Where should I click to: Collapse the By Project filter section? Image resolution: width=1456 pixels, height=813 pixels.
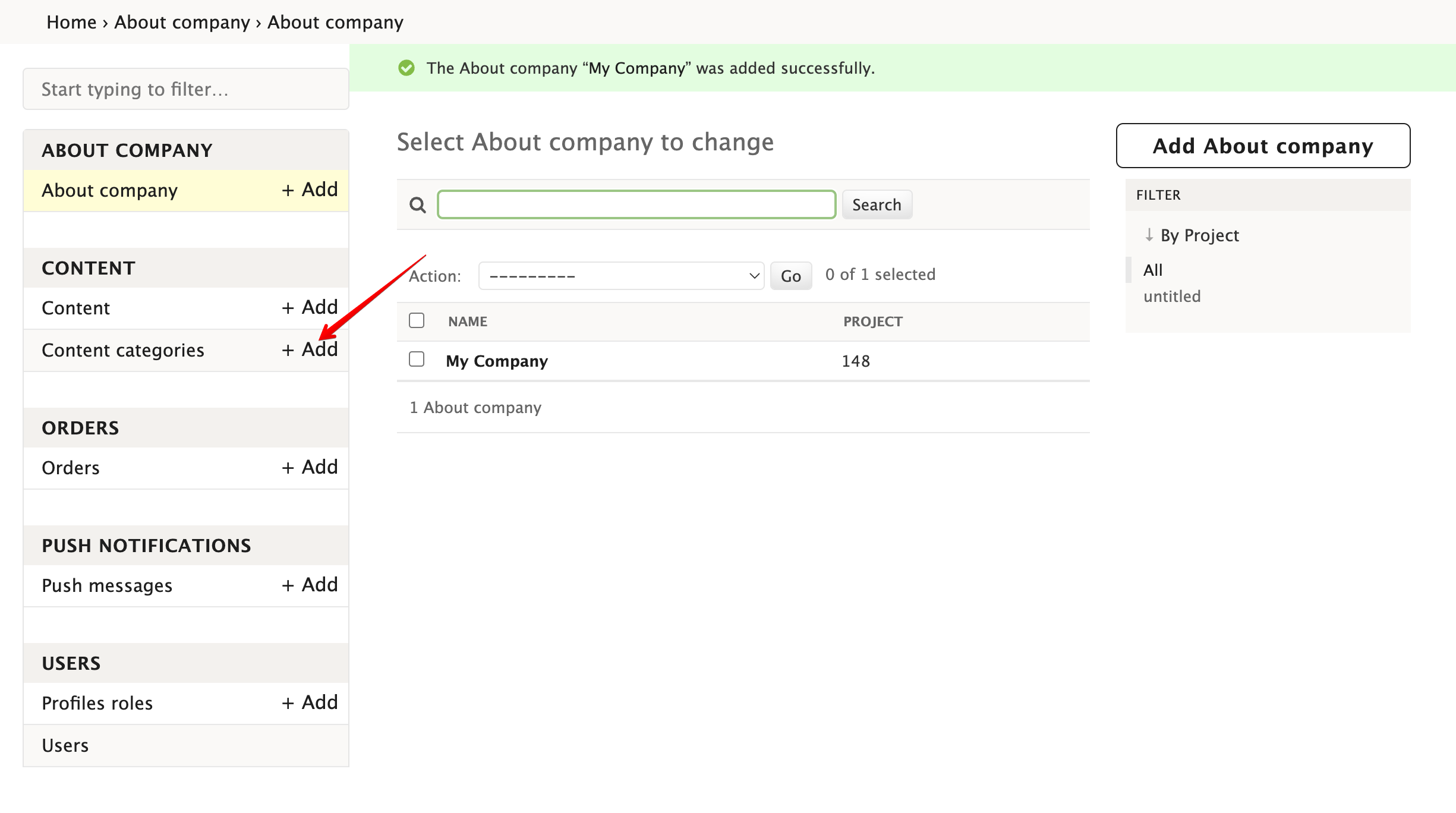tap(1199, 235)
